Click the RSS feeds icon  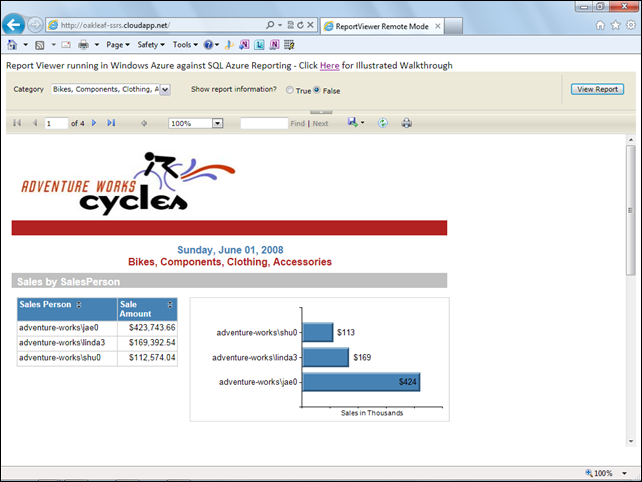40,45
